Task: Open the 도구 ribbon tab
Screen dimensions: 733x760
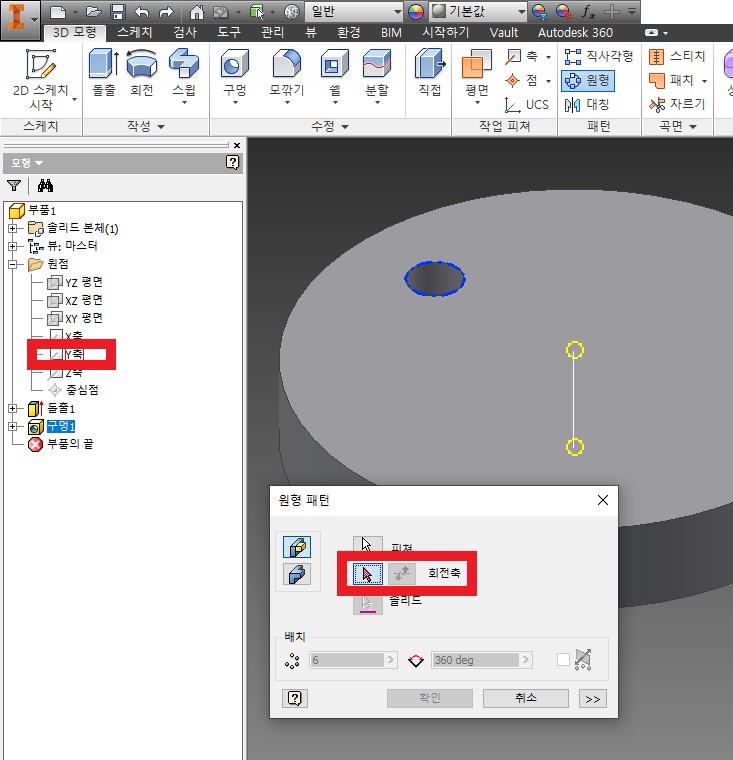Action: tap(229, 32)
